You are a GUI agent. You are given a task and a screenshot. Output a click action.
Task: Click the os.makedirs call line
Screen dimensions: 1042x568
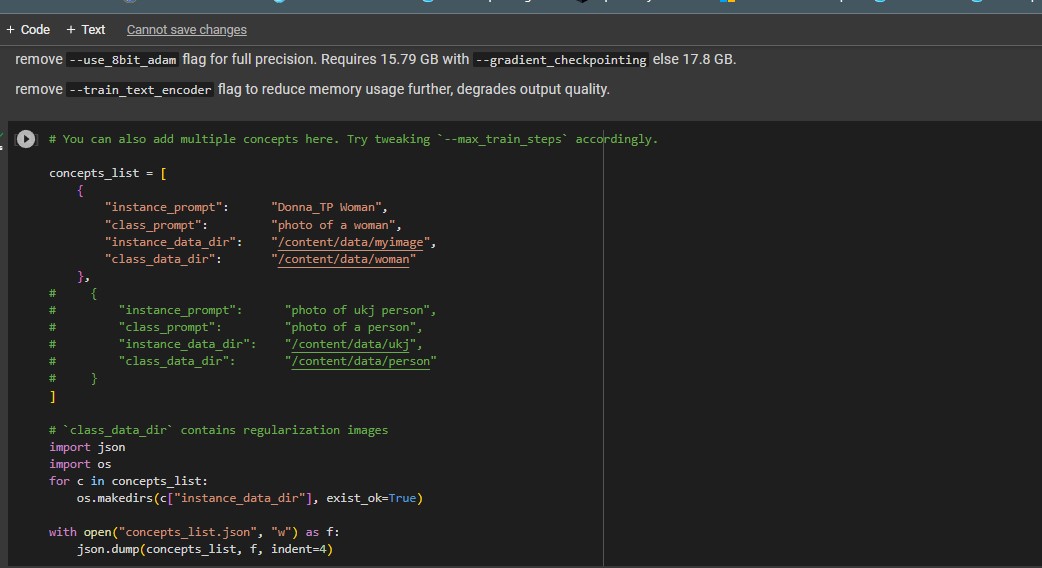[x=250, y=498]
